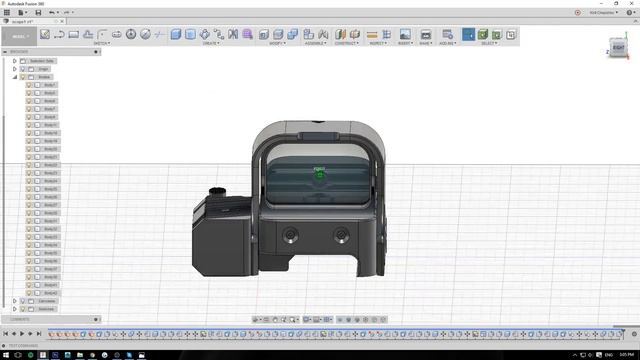Viewport: 640px width, 360px height.
Task: Open the SKETCH menu dropdown
Action: 102,43
